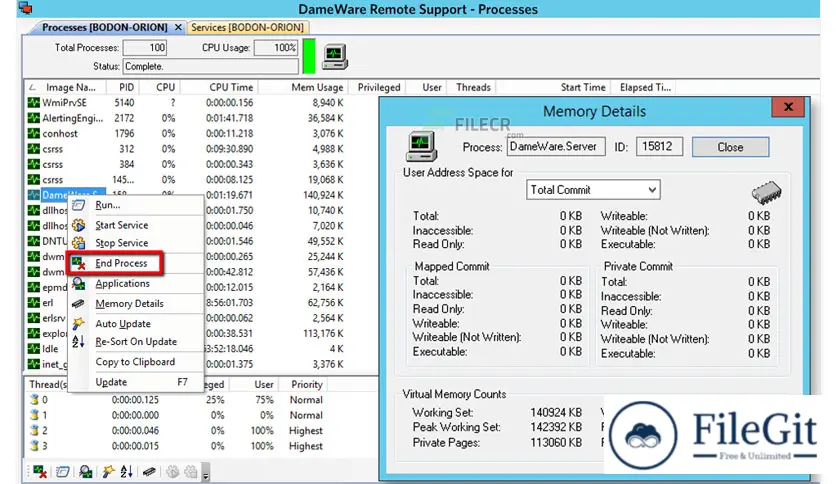Click the WmiPrvSE process icon
Screen dimensions: 836x484
pos(34,102)
